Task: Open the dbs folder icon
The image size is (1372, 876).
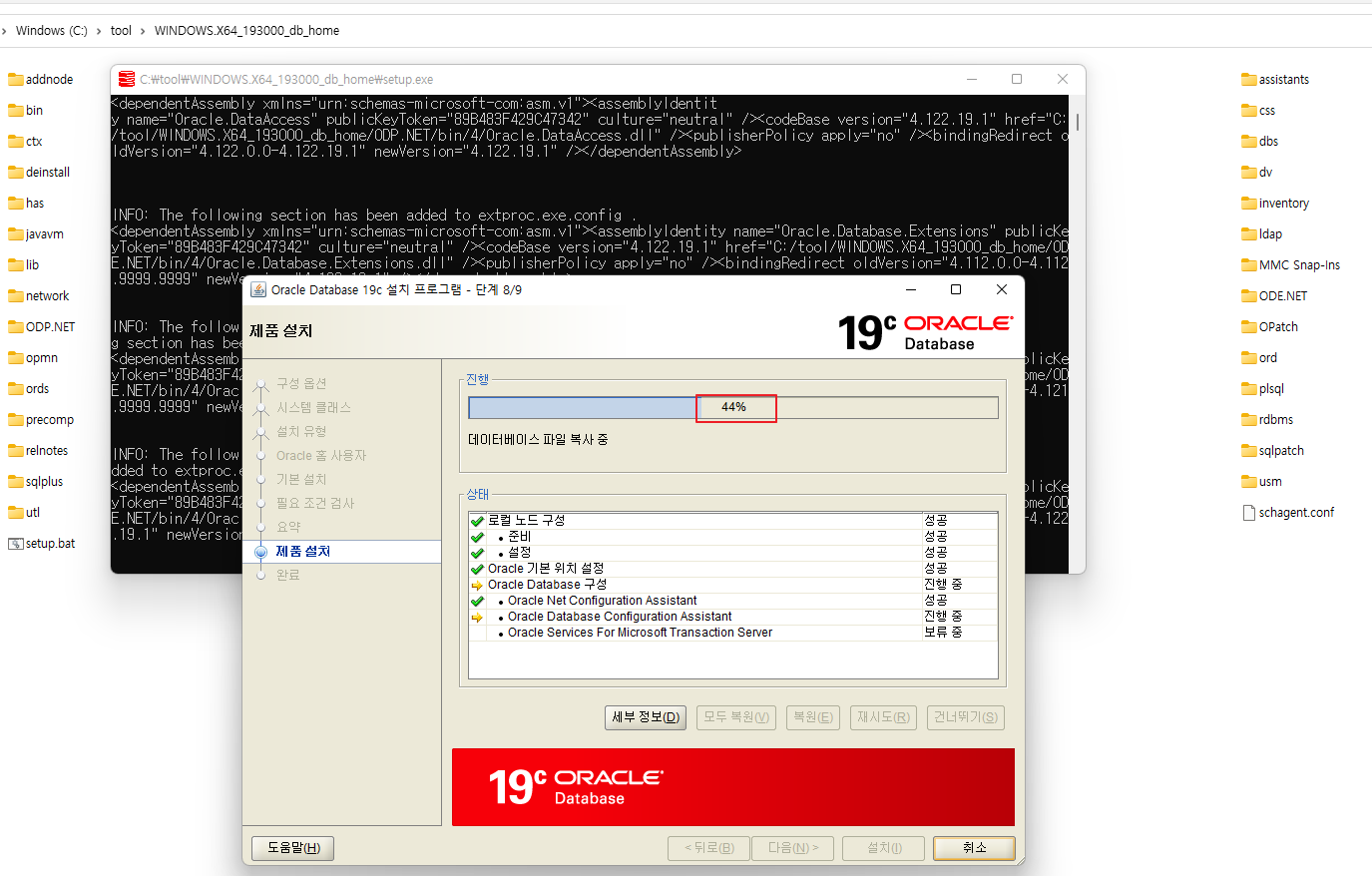Action: point(1249,142)
